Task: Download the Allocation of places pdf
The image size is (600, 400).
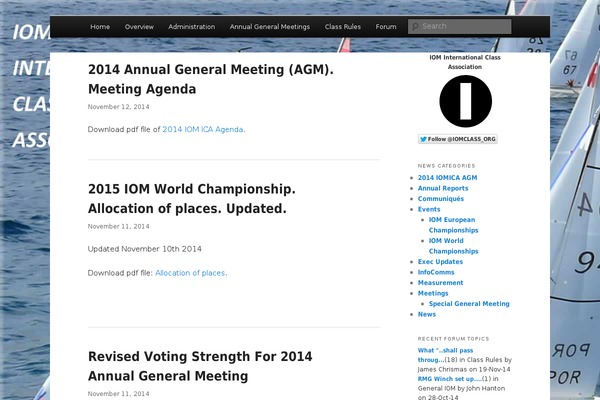Action: coord(191,273)
